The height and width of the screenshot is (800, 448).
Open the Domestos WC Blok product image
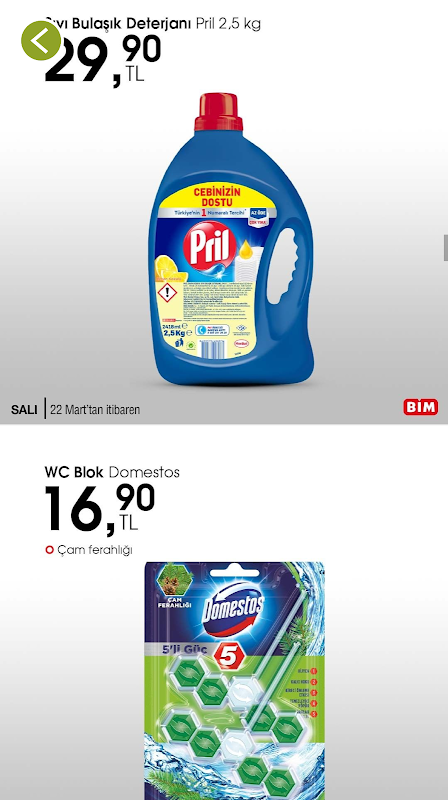point(235,681)
